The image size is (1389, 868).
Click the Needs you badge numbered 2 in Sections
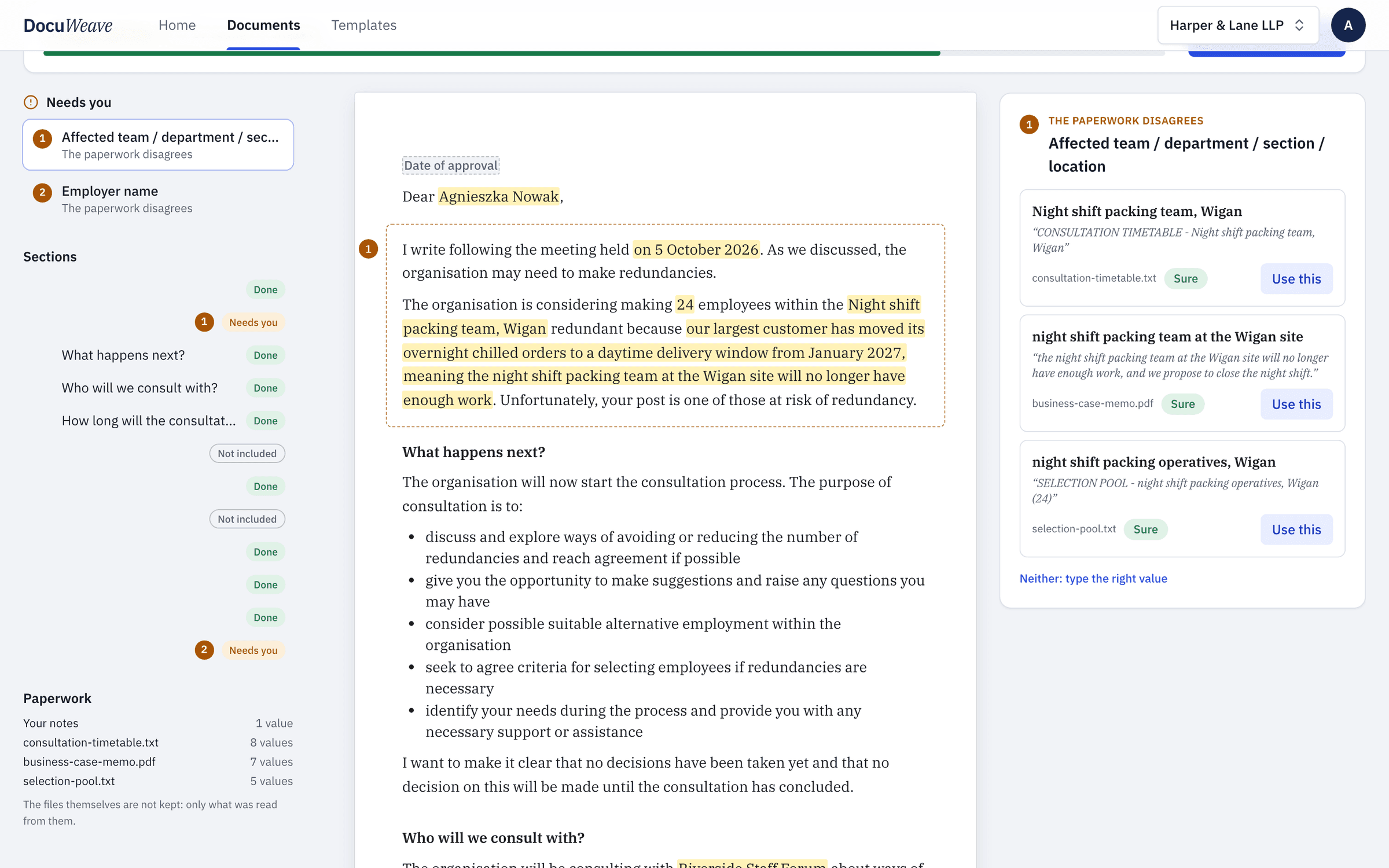click(x=253, y=650)
